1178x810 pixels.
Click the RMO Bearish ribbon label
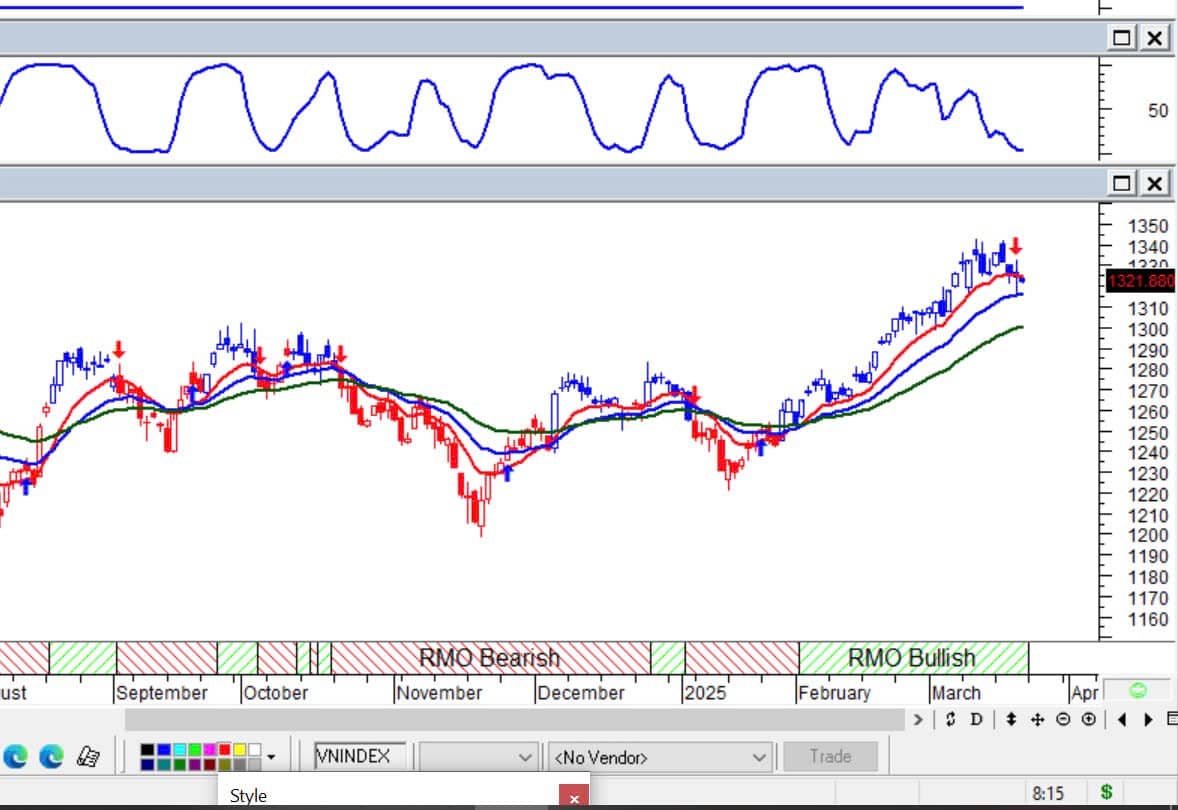point(489,658)
